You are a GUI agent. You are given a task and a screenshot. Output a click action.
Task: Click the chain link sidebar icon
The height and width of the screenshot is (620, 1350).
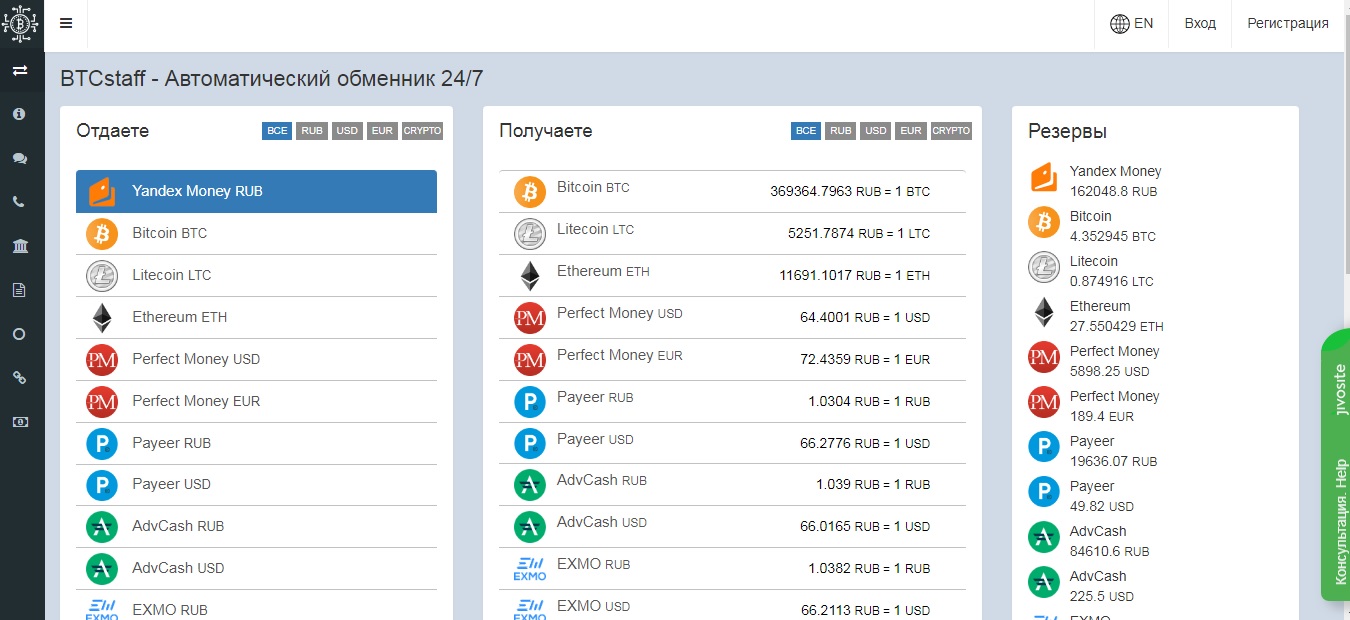coord(19,378)
